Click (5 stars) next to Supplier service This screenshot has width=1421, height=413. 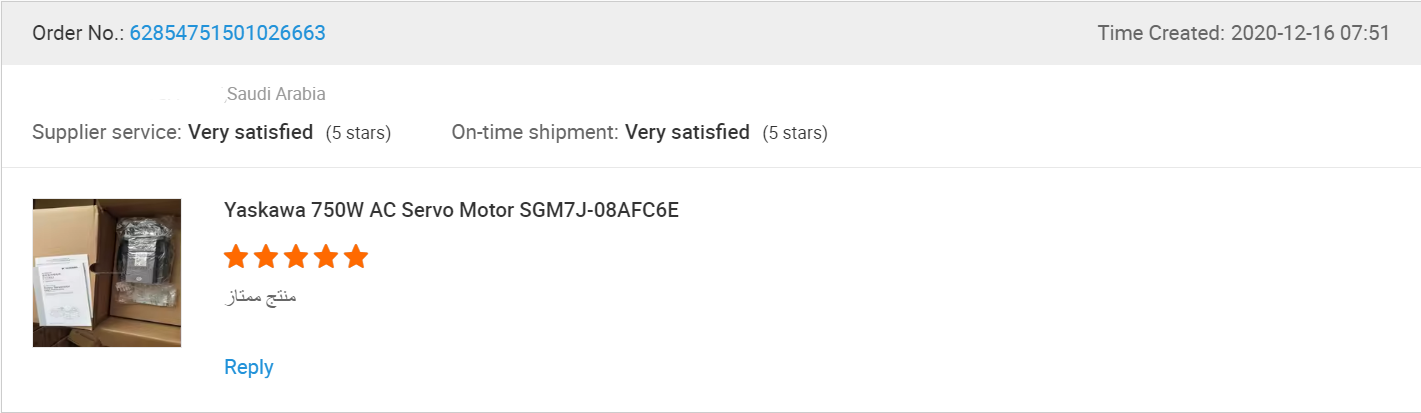point(358,133)
